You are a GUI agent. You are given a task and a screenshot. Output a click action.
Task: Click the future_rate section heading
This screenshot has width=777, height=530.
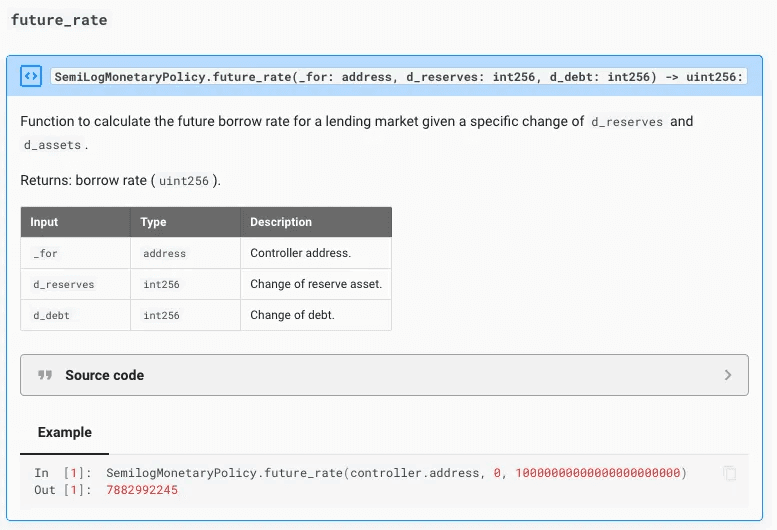click(x=59, y=20)
